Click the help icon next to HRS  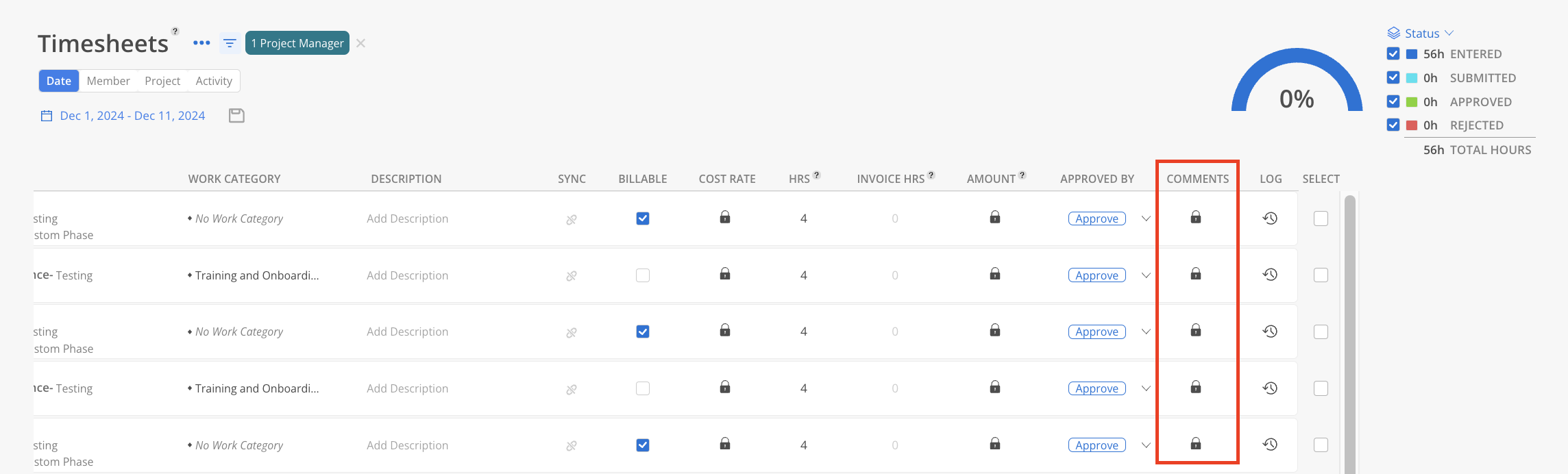point(817,175)
